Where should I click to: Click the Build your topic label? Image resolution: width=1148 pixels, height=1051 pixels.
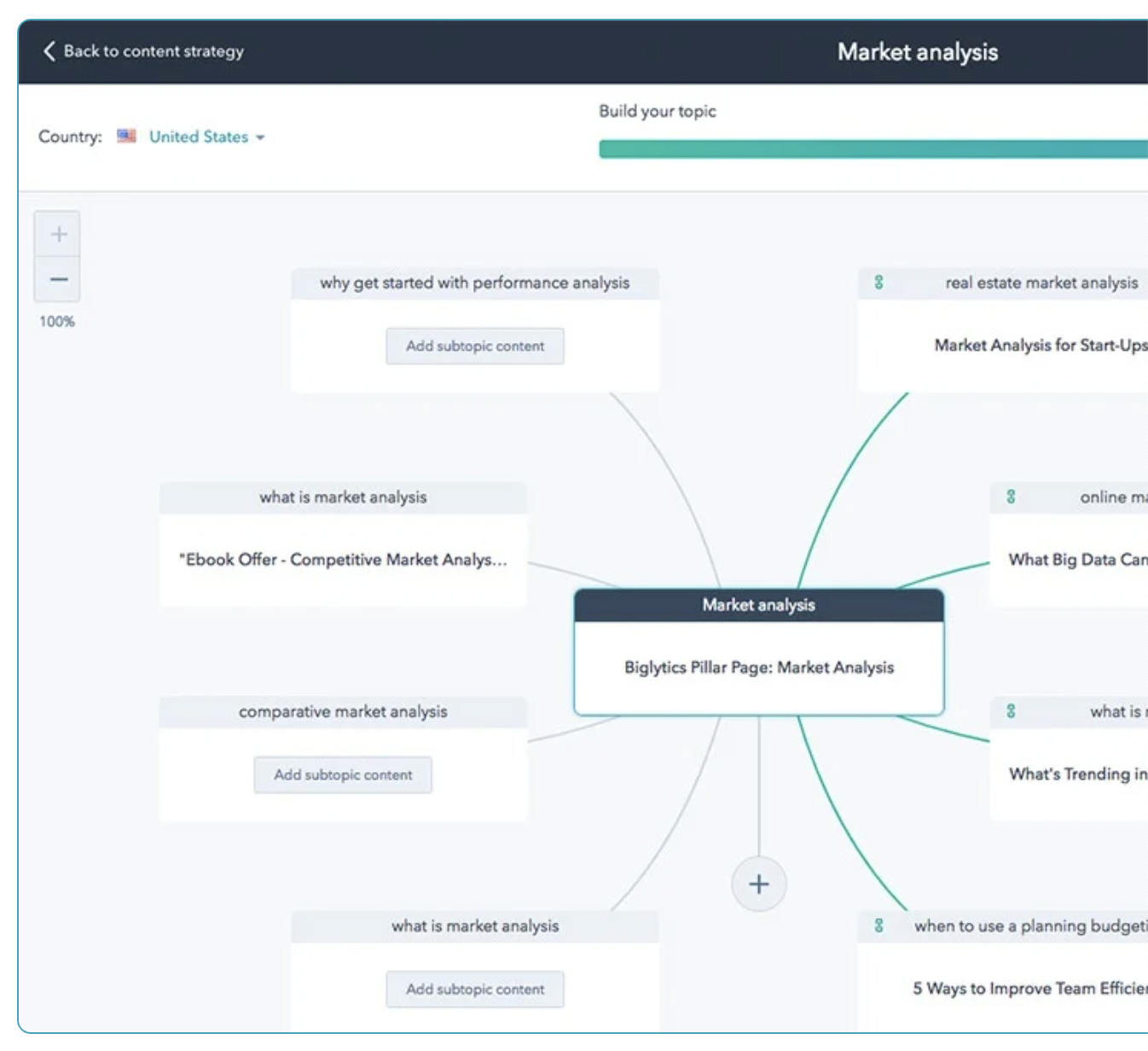pyautogui.click(x=658, y=111)
